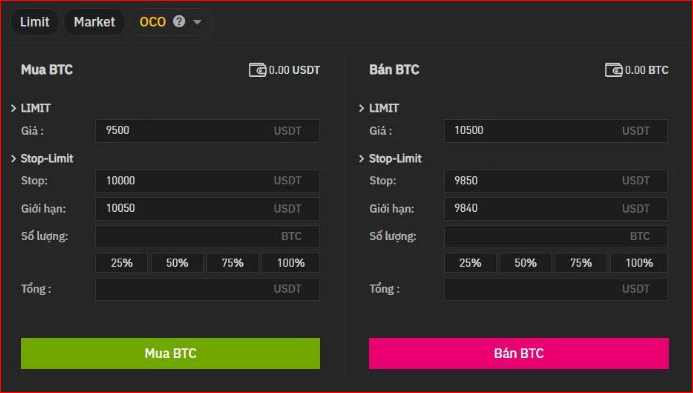The image size is (693, 393).
Task: Click the USDT wallet icon in Mua BTC
Action: pos(257,70)
